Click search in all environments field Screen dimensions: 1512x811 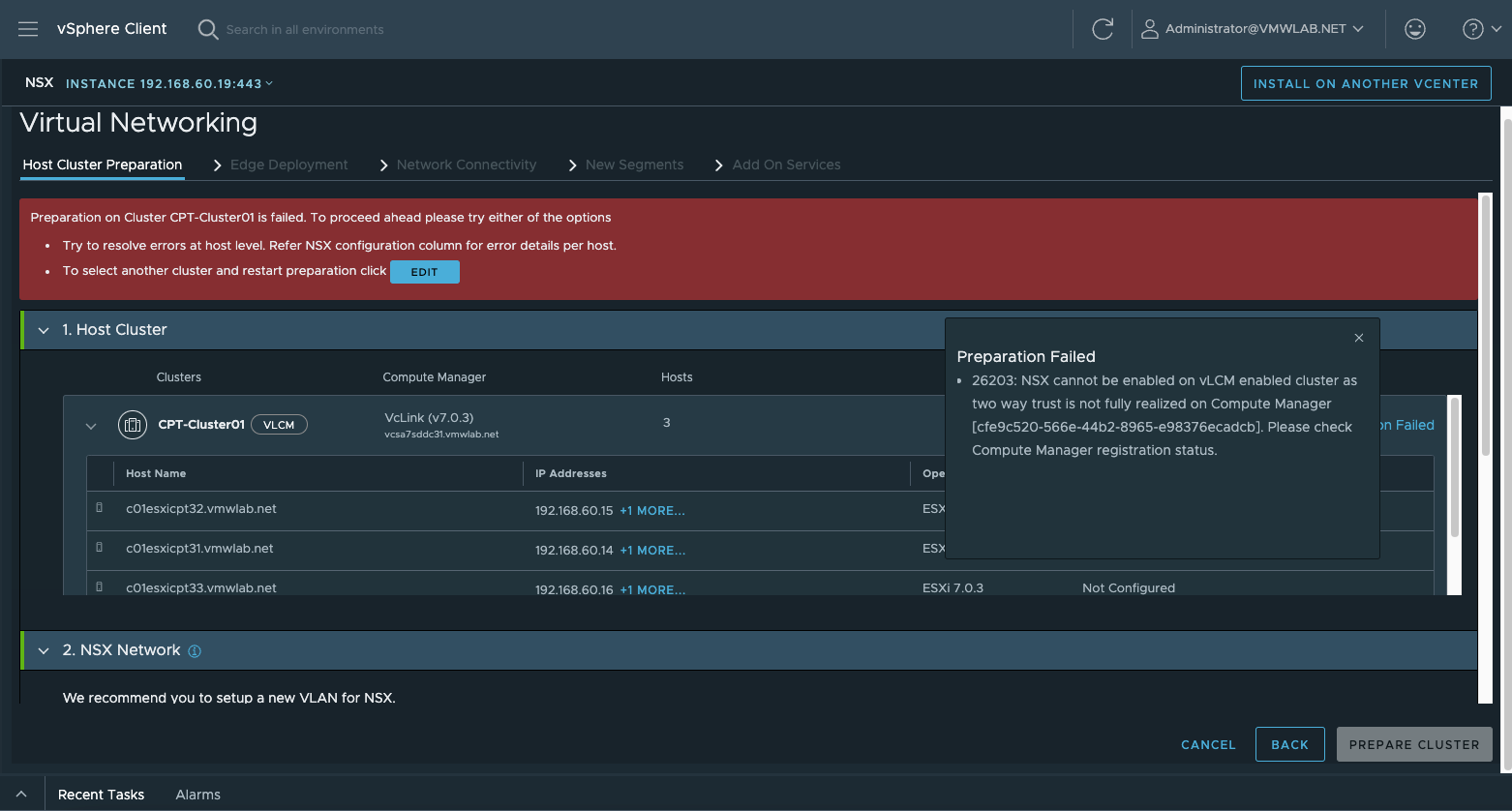[x=305, y=30]
